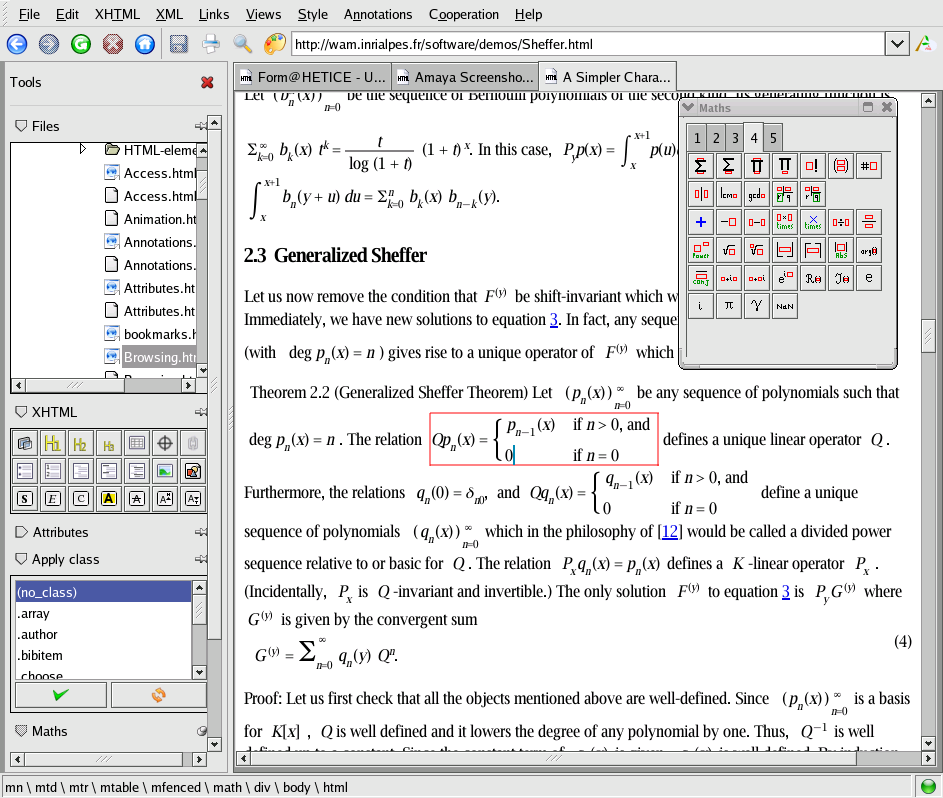Expand the HTML-elements folder in the file tree

(x=83, y=149)
